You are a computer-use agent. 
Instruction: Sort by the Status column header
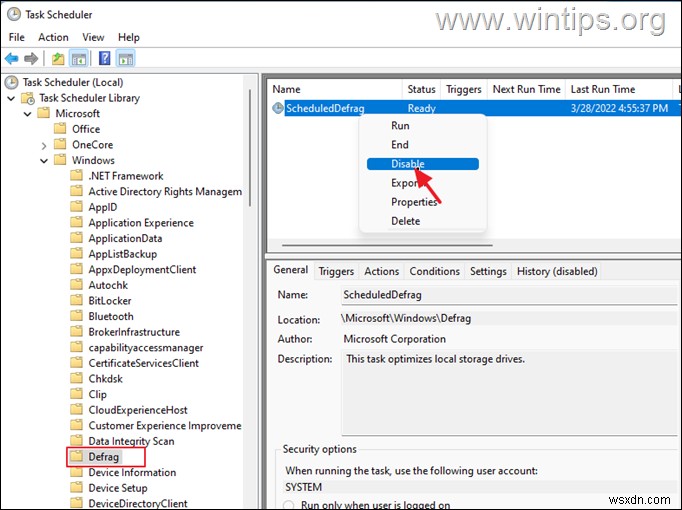coord(421,89)
